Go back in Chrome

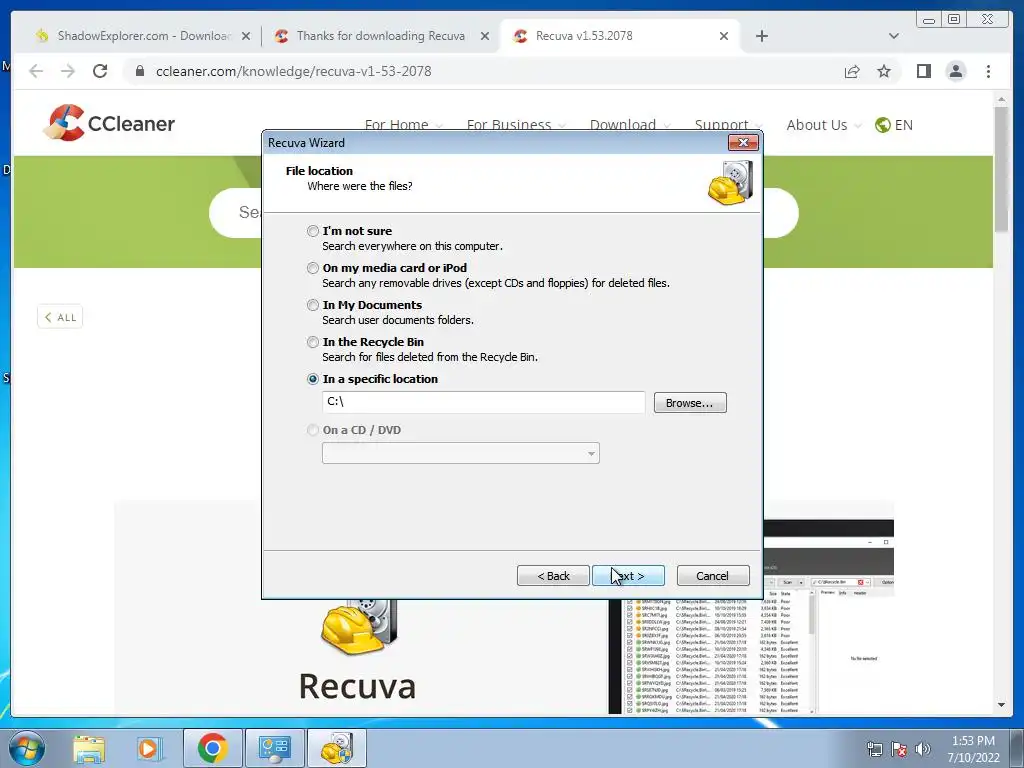[x=36, y=71]
